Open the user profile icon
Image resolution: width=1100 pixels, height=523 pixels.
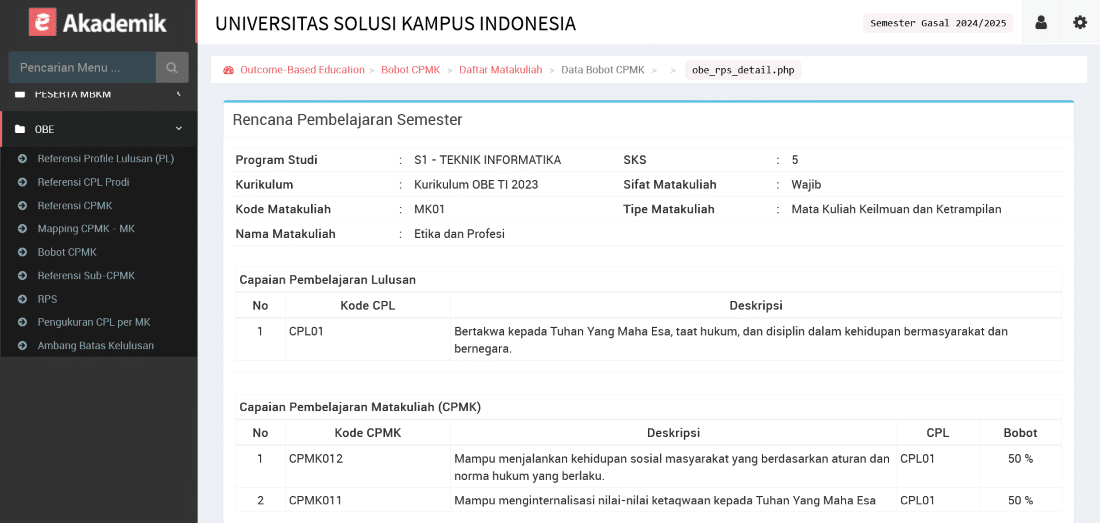pos(1041,22)
